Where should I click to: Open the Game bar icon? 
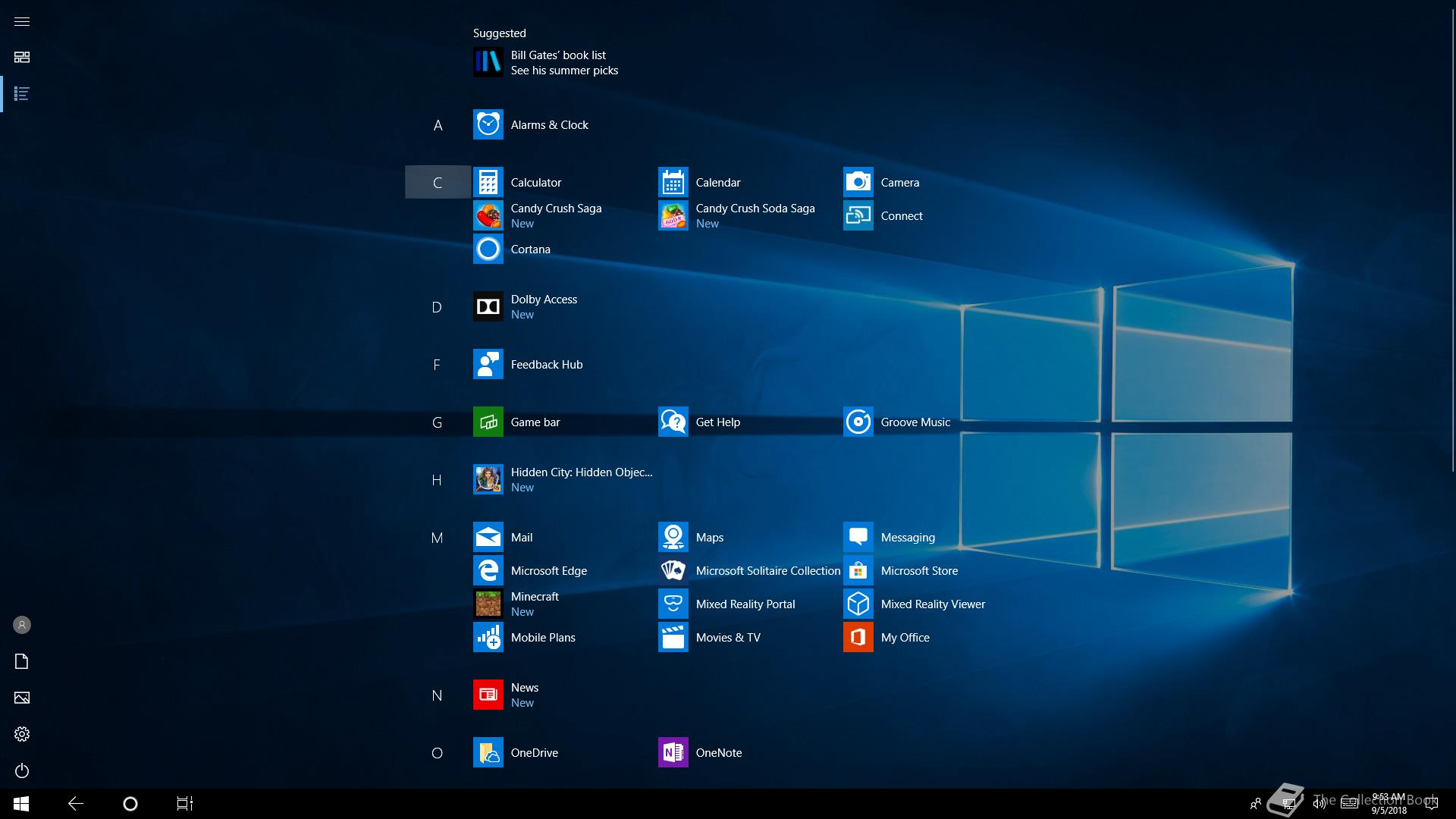click(x=488, y=422)
